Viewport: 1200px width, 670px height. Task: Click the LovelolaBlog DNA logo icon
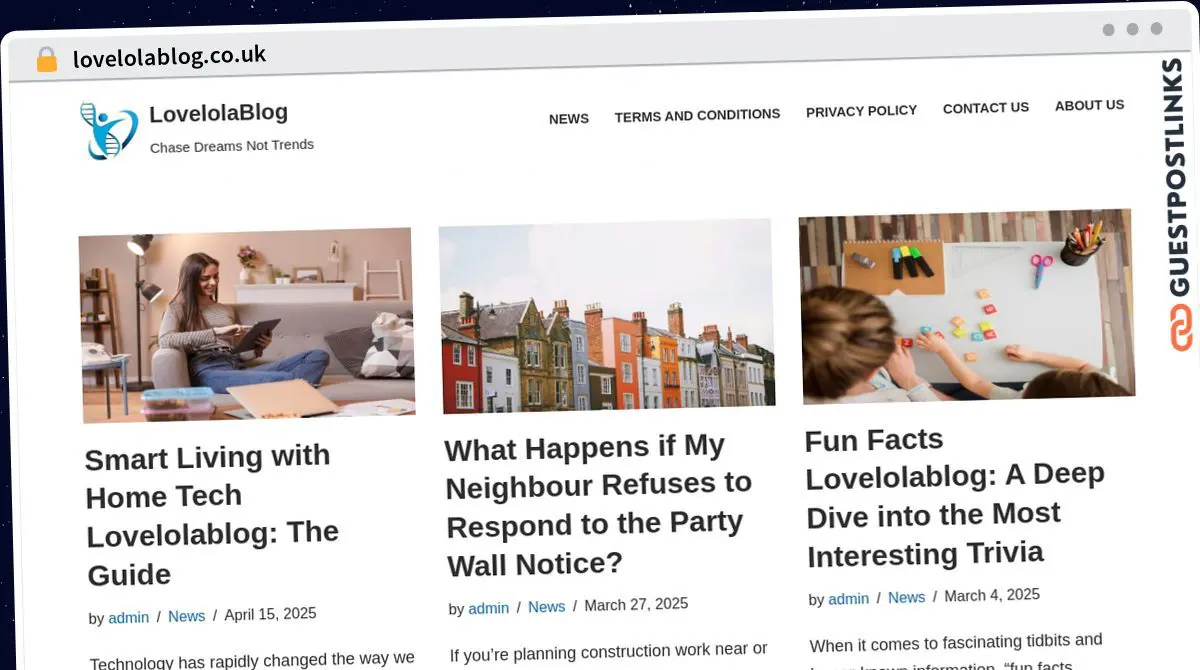click(x=109, y=130)
